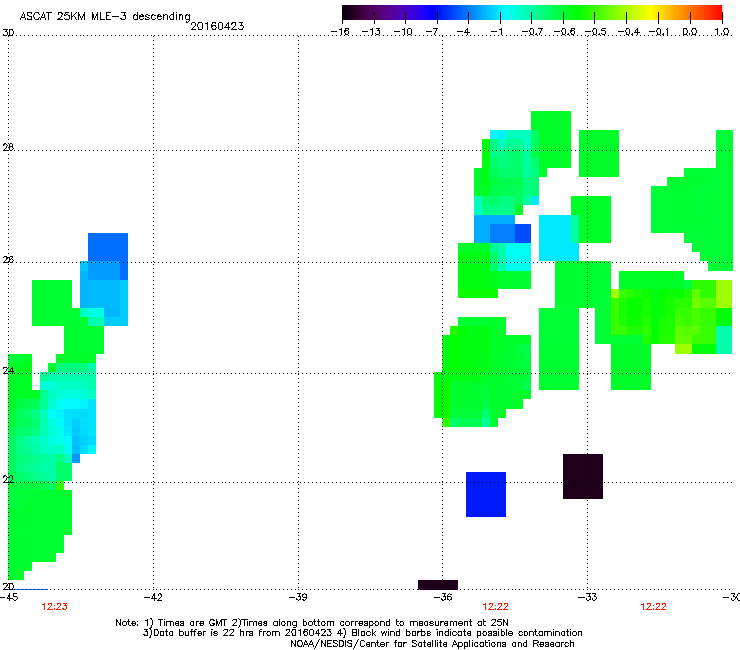
Task: Click the -0.6 color scale label
Action: 564,32
